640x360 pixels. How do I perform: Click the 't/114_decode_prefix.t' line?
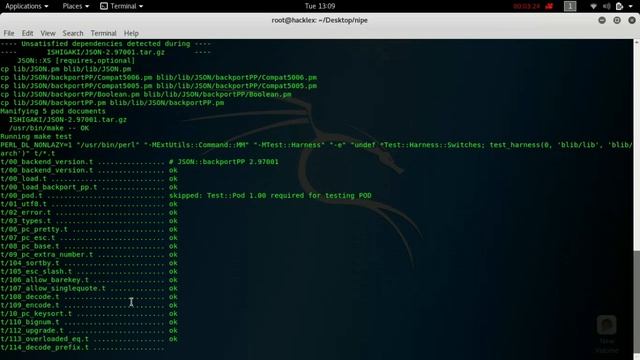coord(82,347)
